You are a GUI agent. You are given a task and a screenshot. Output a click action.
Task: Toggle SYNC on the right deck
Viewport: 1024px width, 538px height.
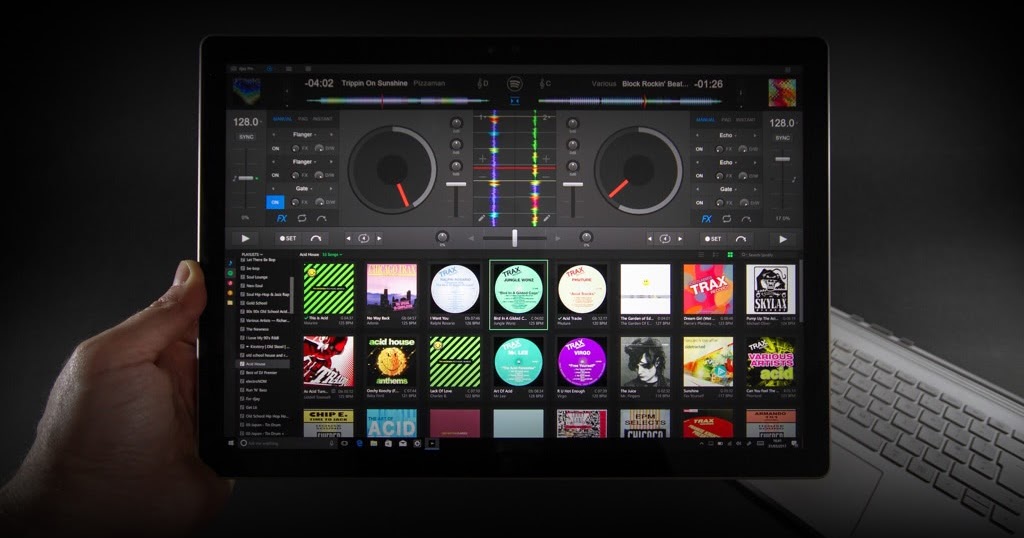[x=782, y=138]
